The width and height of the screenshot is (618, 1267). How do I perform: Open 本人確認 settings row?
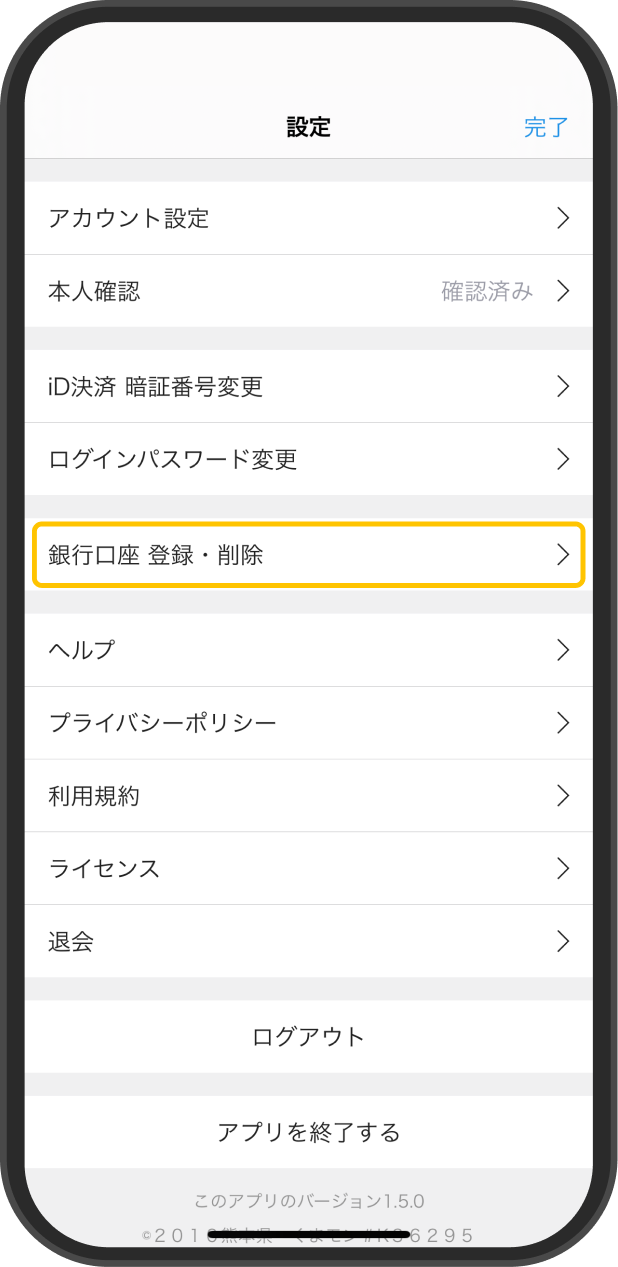(x=309, y=291)
